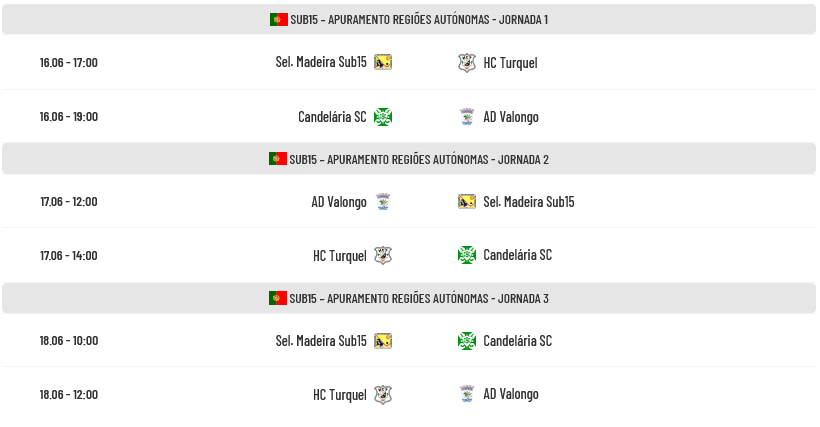Click Sel. Madeira crest in 17.06 12:00 match

tap(466, 201)
